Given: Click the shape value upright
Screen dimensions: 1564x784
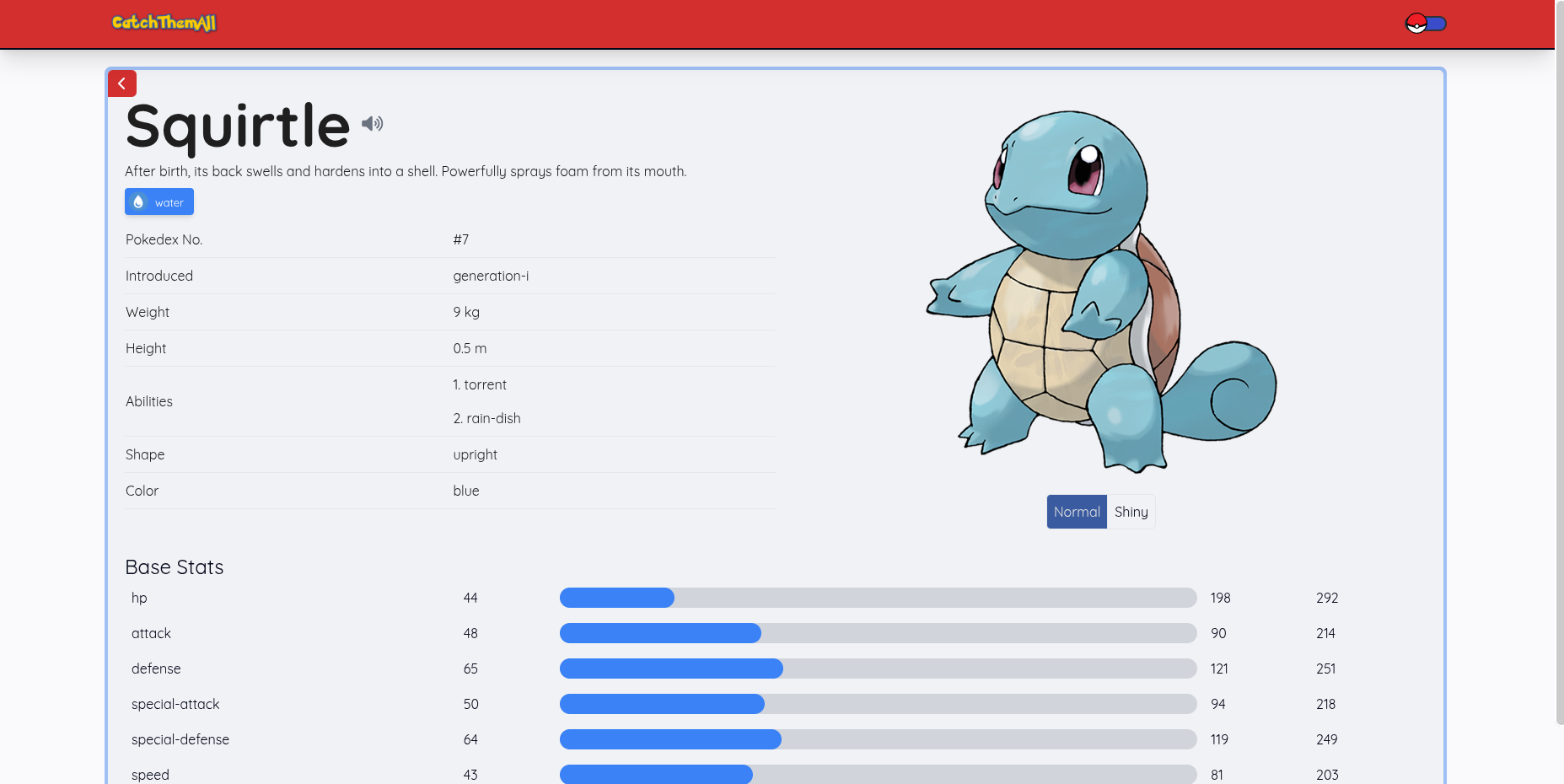Looking at the screenshot, I should click(x=475, y=454).
